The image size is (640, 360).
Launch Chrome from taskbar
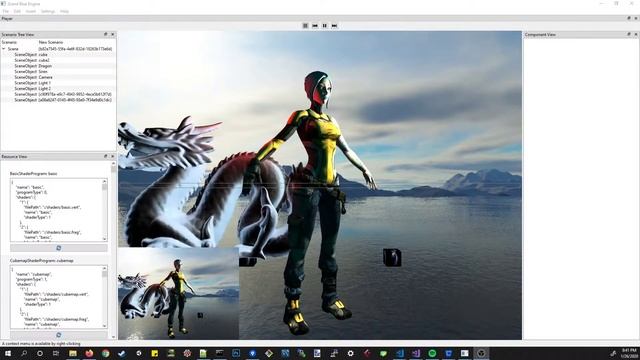click(106, 353)
